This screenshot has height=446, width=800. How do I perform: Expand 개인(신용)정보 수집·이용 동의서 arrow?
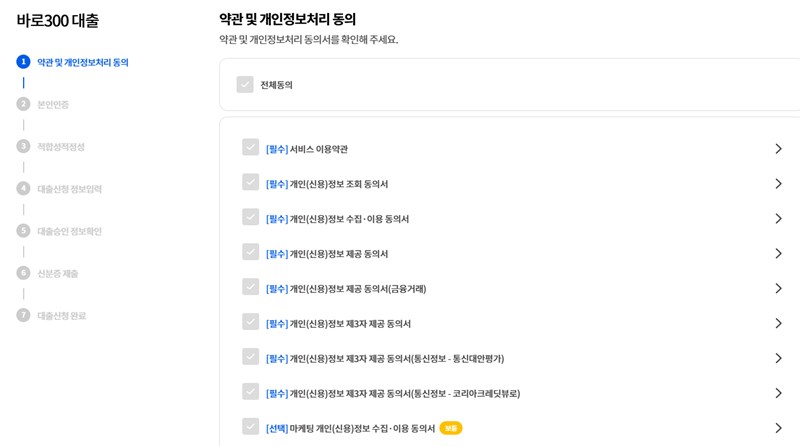778,219
